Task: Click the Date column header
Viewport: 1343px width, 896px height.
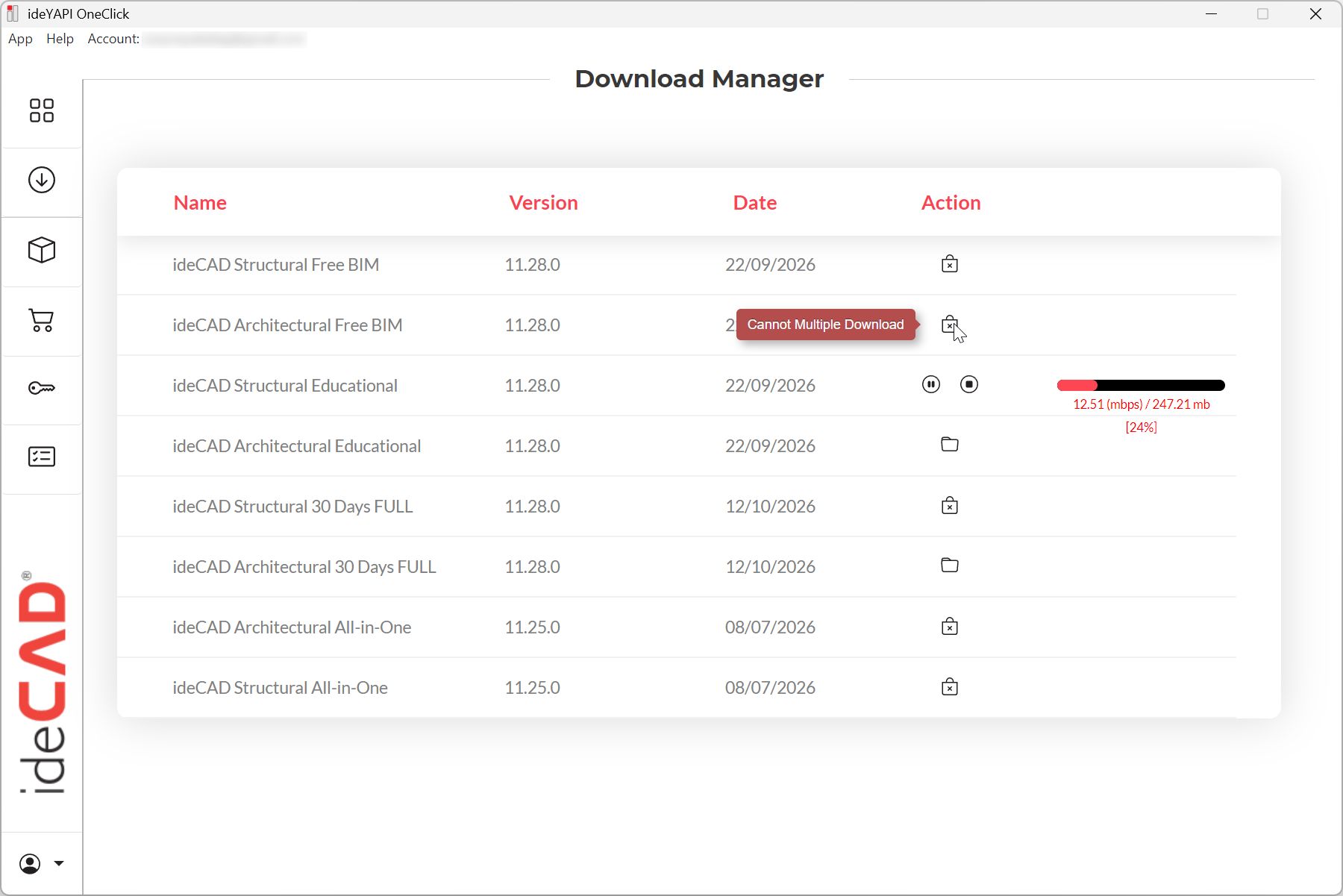Action: pos(755,203)
